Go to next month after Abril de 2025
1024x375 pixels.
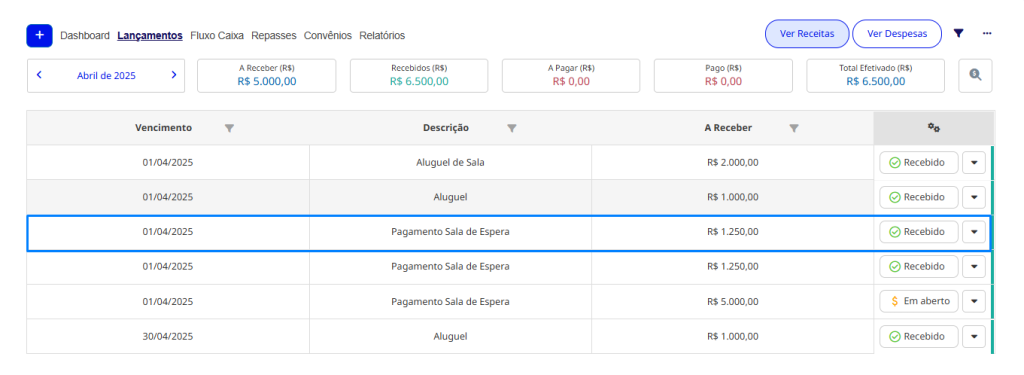(174, 75)
